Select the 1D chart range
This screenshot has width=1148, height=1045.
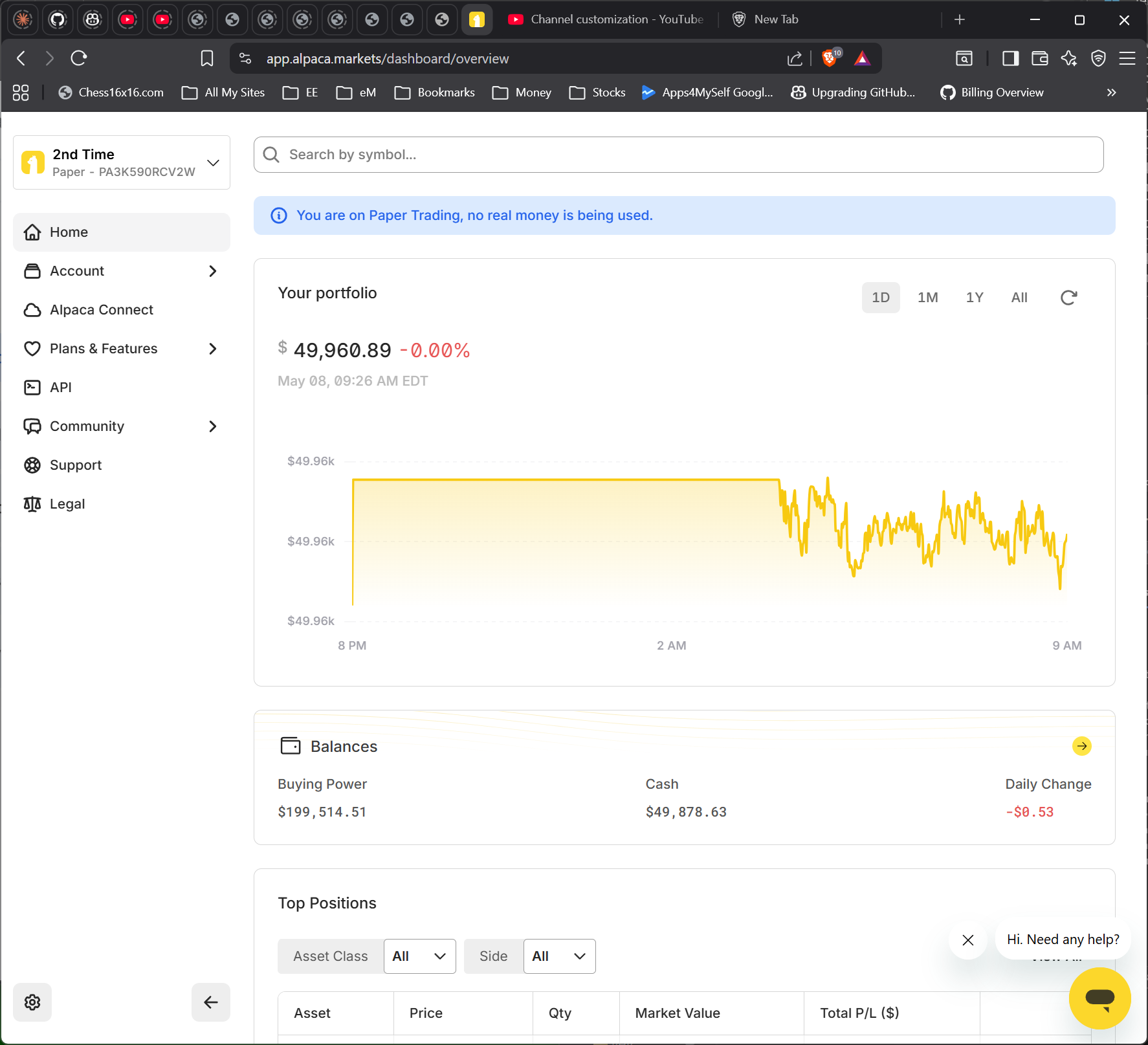coord(881,298)
